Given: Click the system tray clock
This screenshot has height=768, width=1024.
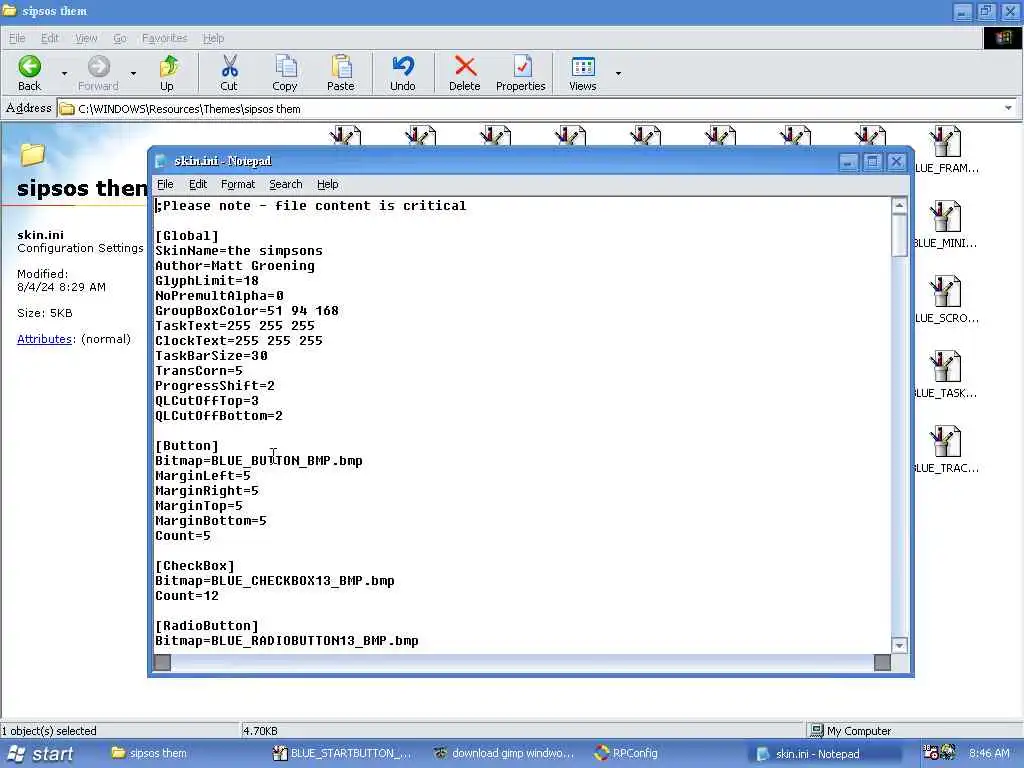Looking at the screenshot, I should 989,754.
